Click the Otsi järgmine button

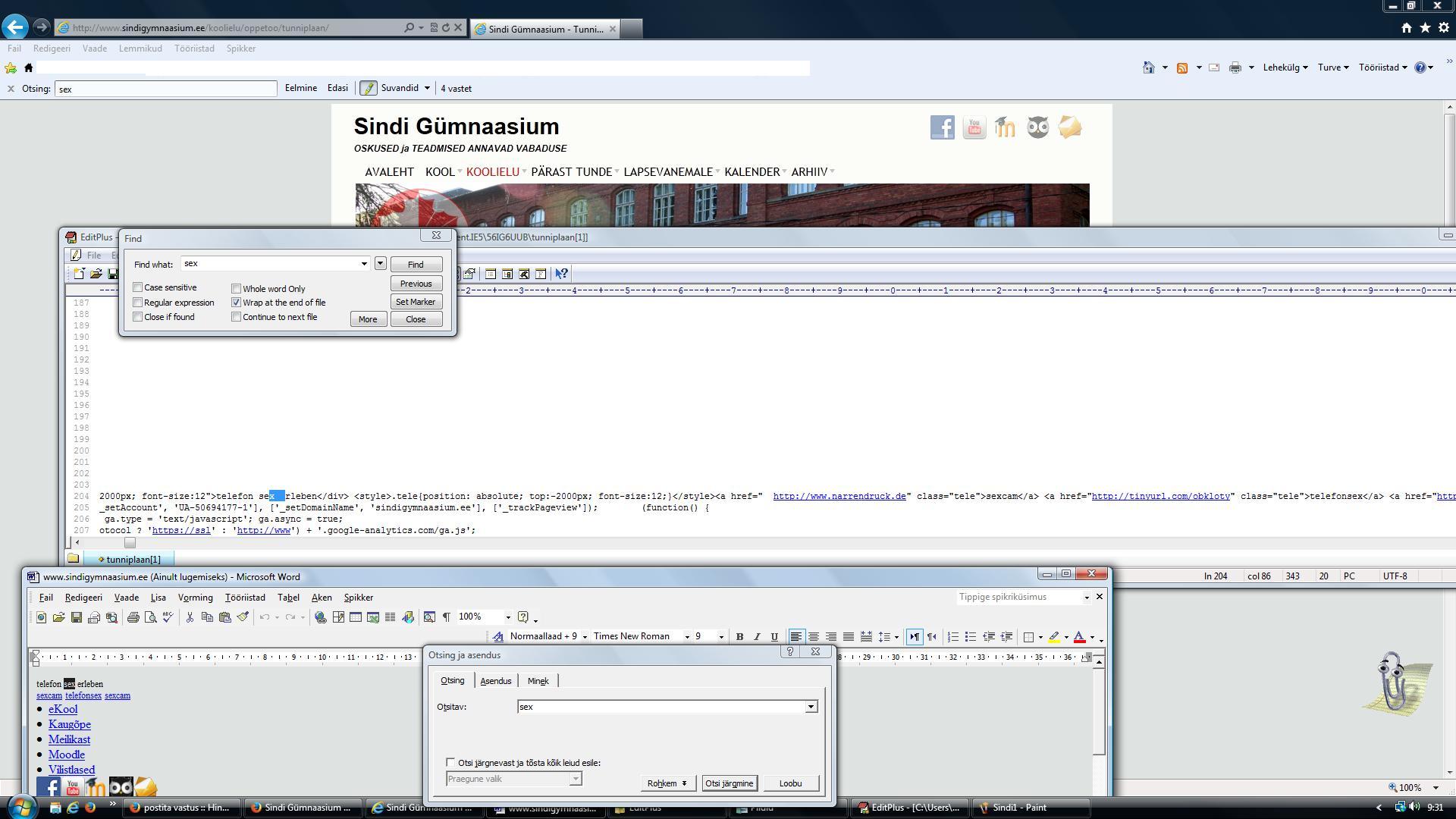pos(729,783)
